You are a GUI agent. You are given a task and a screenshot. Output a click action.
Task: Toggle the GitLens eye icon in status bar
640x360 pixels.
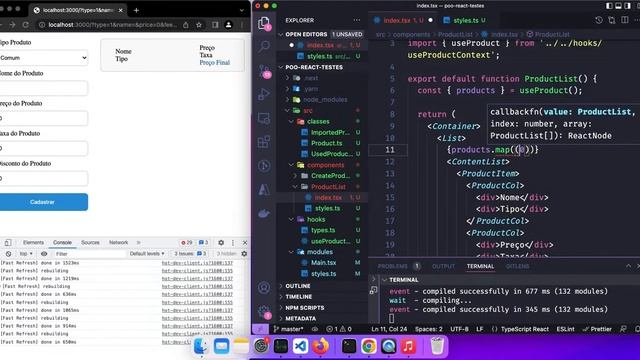(x=315, y=329)
